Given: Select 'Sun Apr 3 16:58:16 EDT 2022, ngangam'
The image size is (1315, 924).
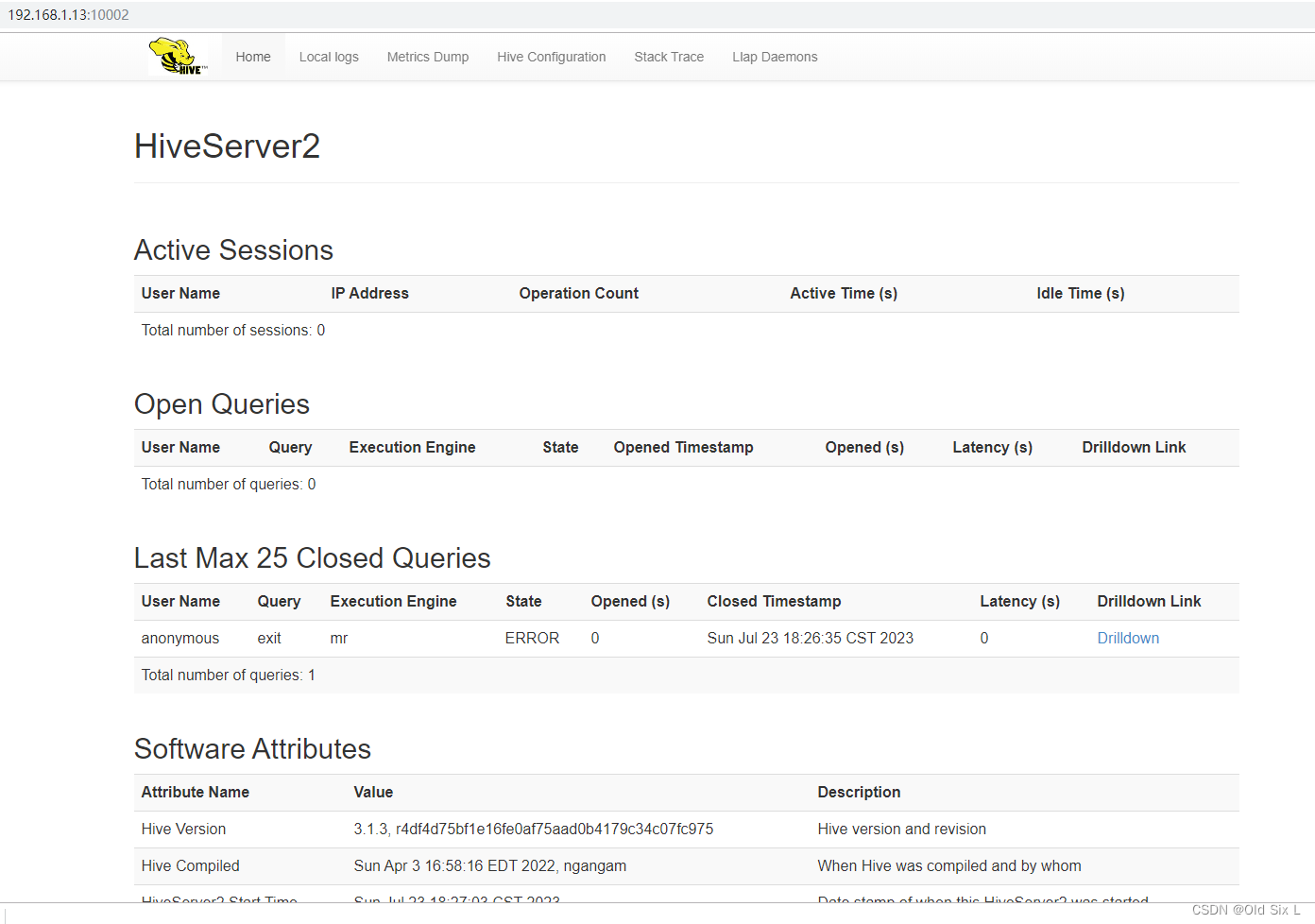Looking at the screenshot, I should 489,866.
